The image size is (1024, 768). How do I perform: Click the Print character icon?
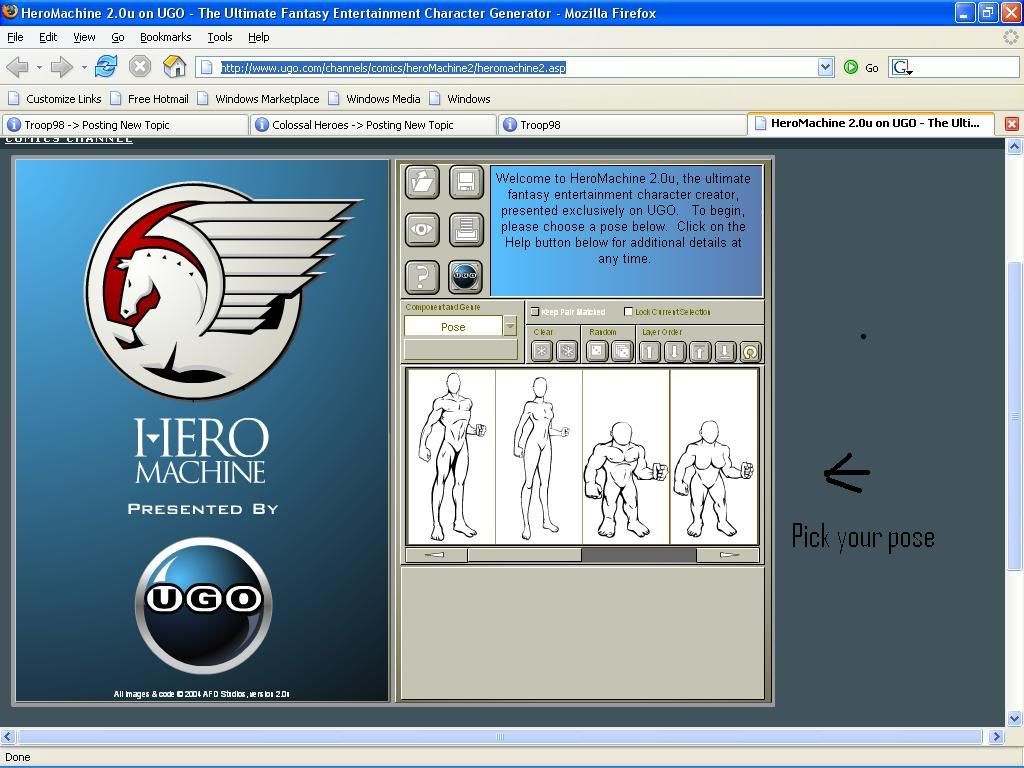[465, 229]
